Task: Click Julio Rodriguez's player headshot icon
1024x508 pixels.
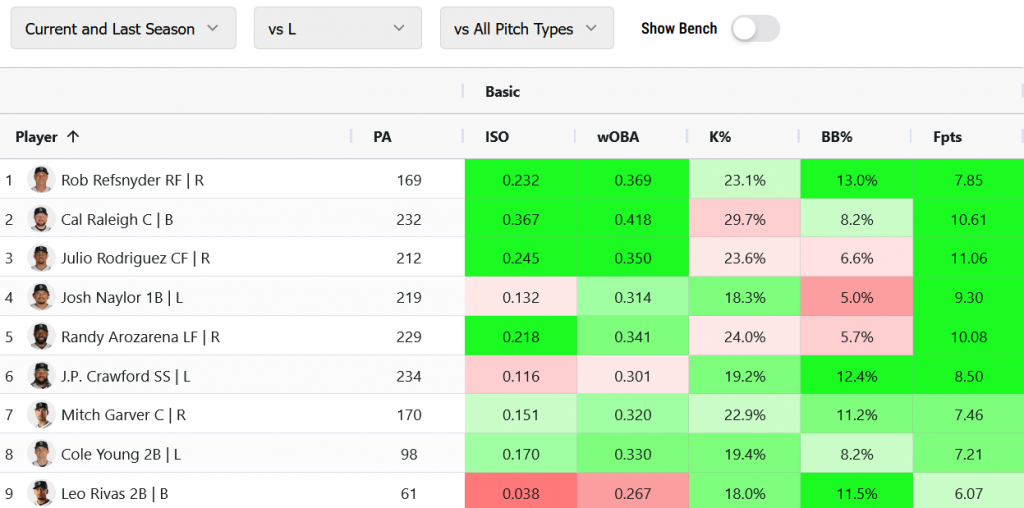Action: coord(40,258)
